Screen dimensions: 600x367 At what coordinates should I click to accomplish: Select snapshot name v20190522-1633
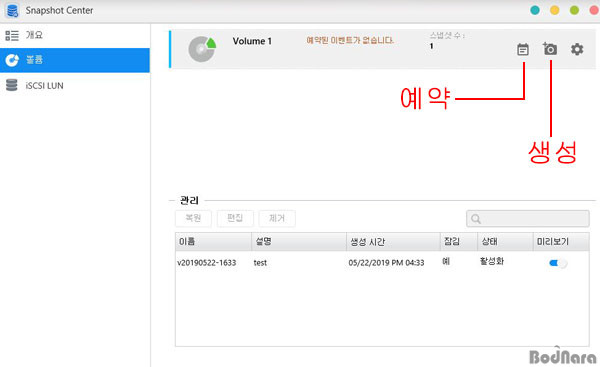coord(207,263)
